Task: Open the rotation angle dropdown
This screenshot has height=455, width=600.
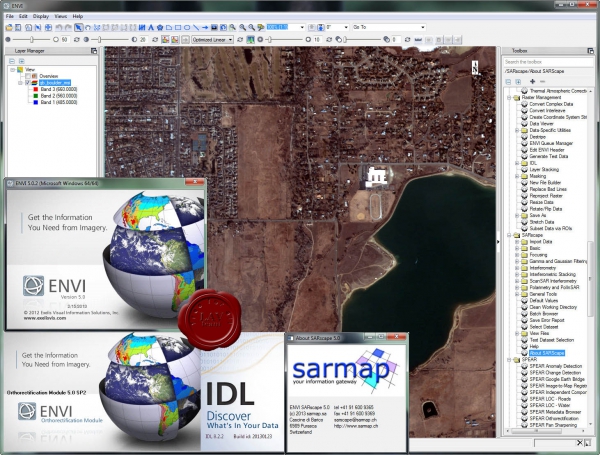Action: point(346,27)
